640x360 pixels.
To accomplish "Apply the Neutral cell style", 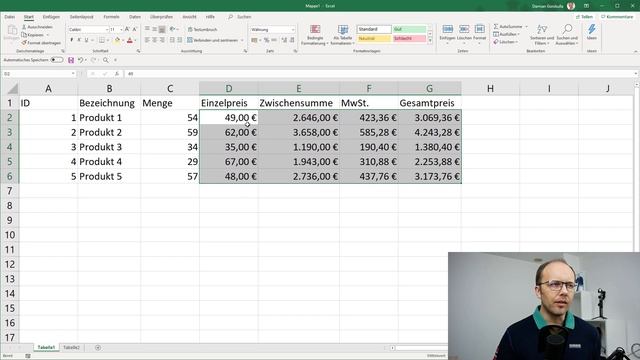I will coord(374,38).
